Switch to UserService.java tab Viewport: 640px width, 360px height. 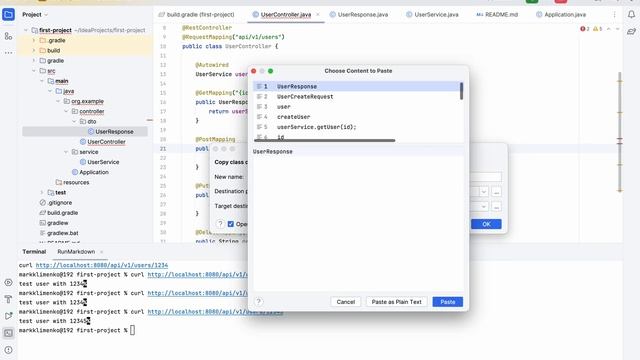pyautogui.click(x=432, y=15)
